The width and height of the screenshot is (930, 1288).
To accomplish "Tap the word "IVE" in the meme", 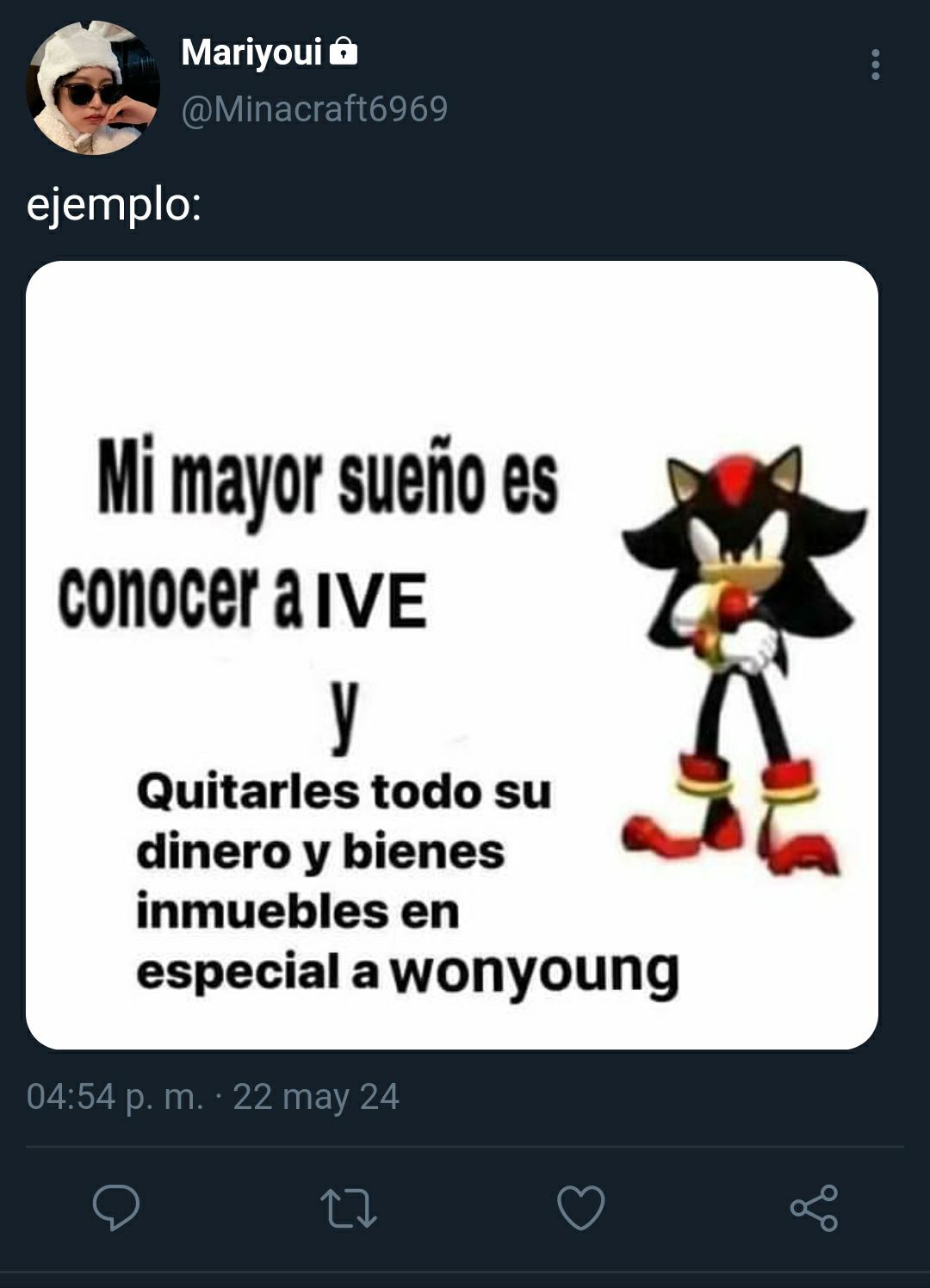I will tap(371, 601).
